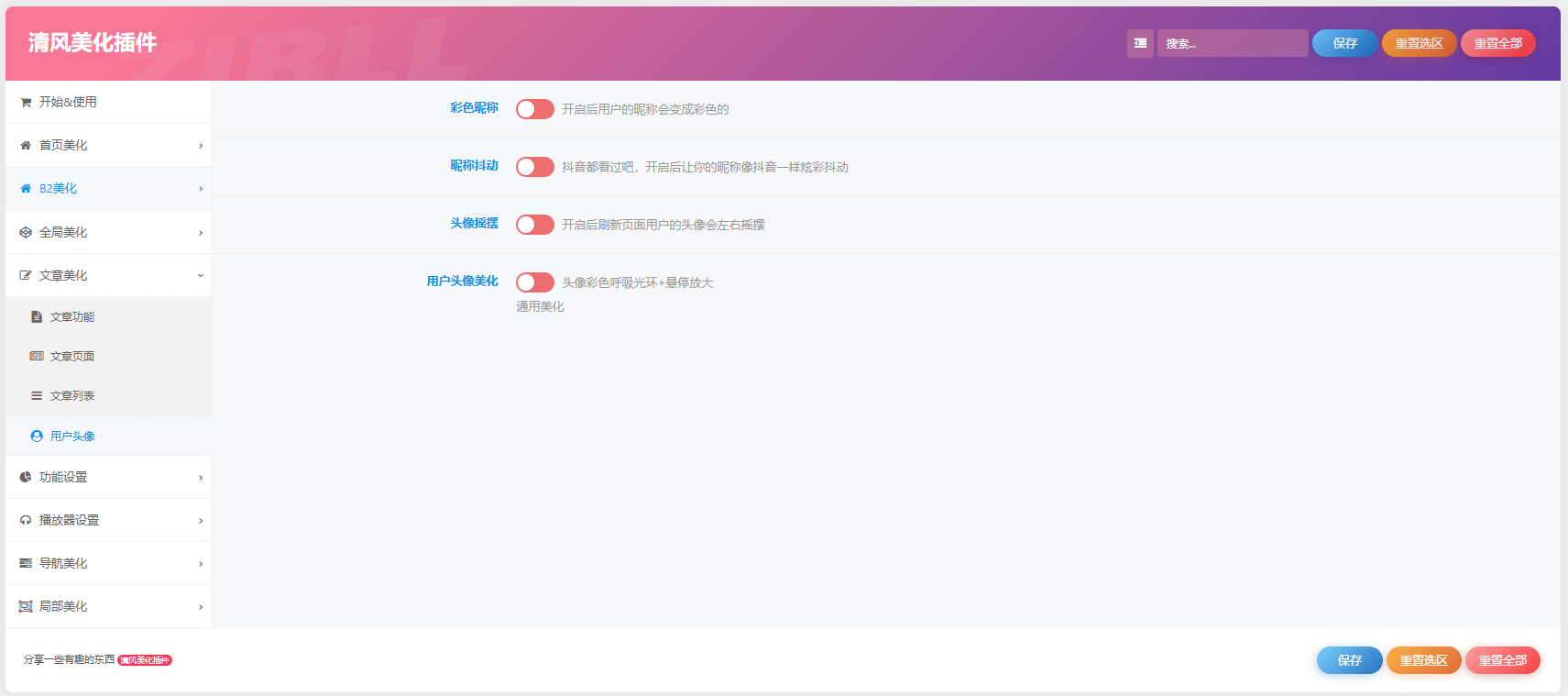Image resolution: width=1568 pixels, height=696 pixels.
Task: Click the user avatar icon beside 用户头像
Action: (37, 436)
